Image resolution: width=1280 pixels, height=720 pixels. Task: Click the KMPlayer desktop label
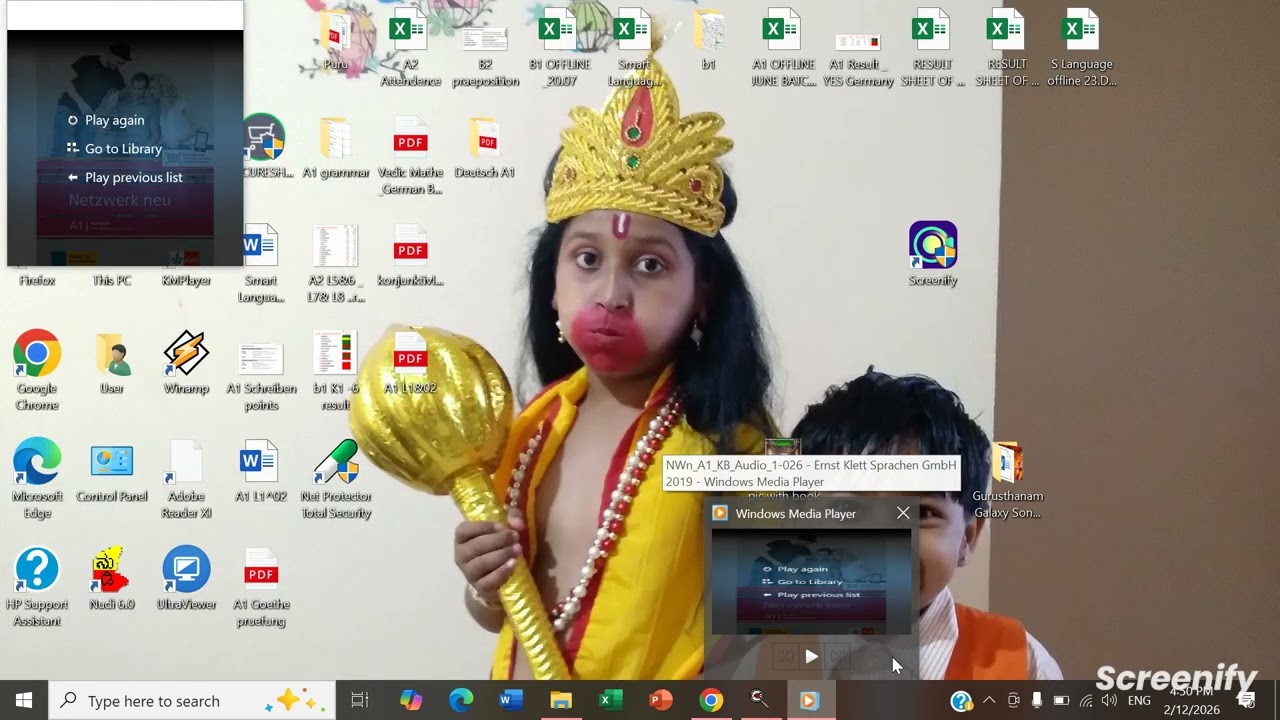coord(186,280)
